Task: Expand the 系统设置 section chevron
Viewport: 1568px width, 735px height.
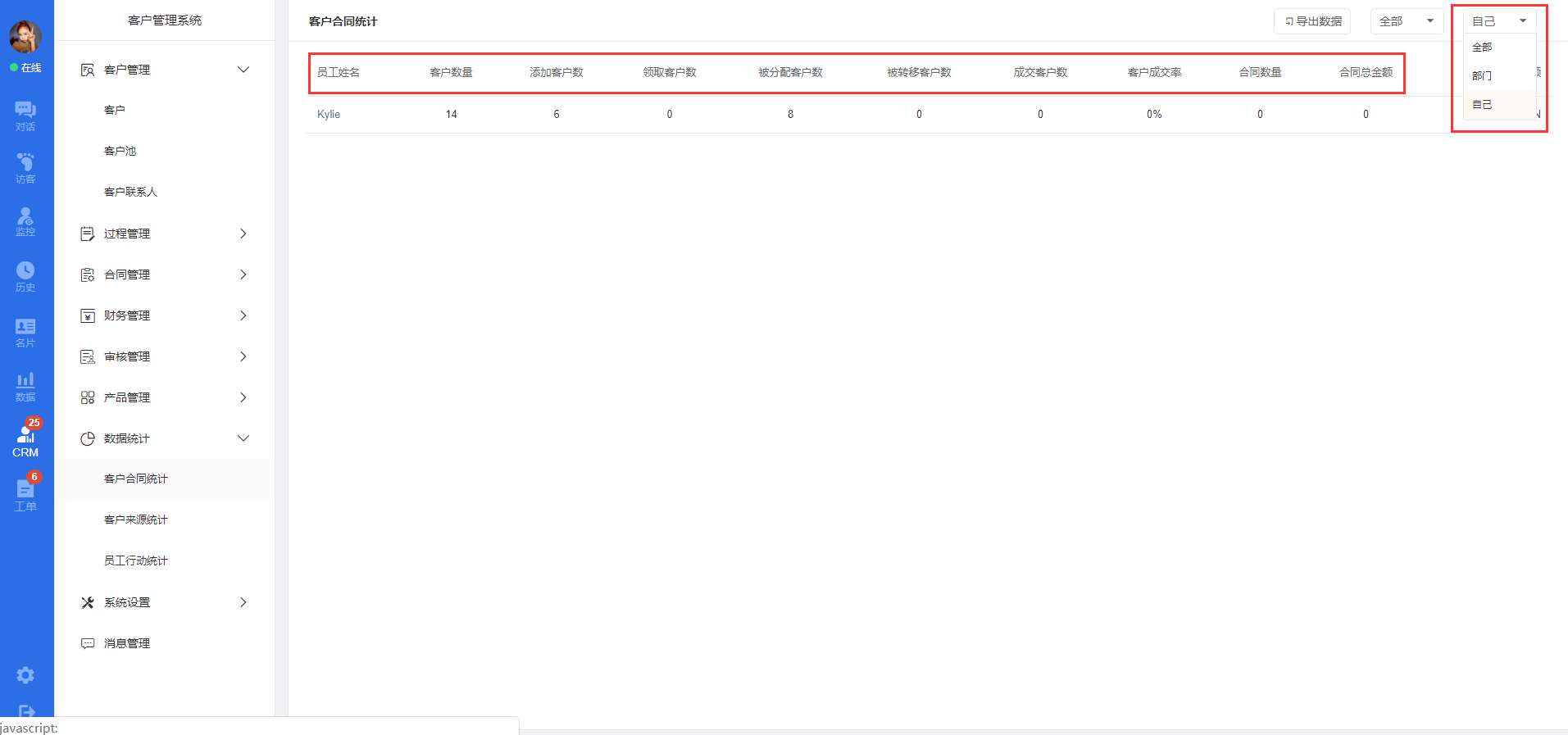Action: pos(243,602)
